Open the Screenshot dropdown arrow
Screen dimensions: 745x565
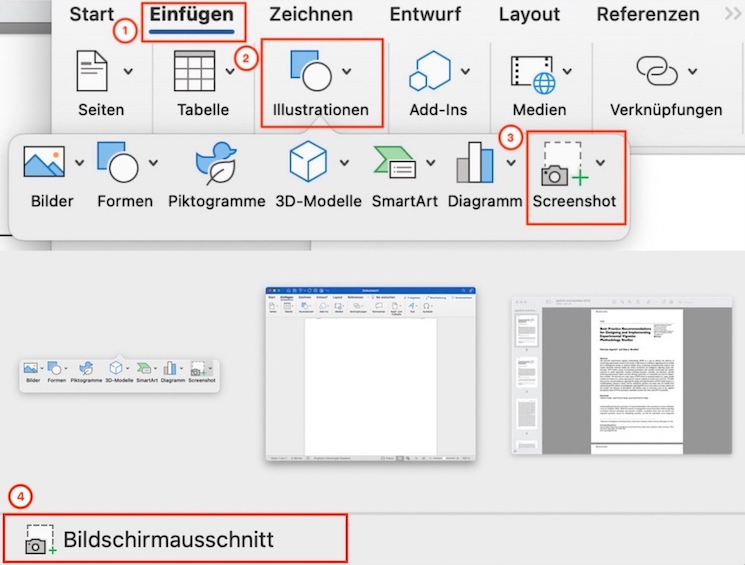pyautogui.click(x=601, y=163)
